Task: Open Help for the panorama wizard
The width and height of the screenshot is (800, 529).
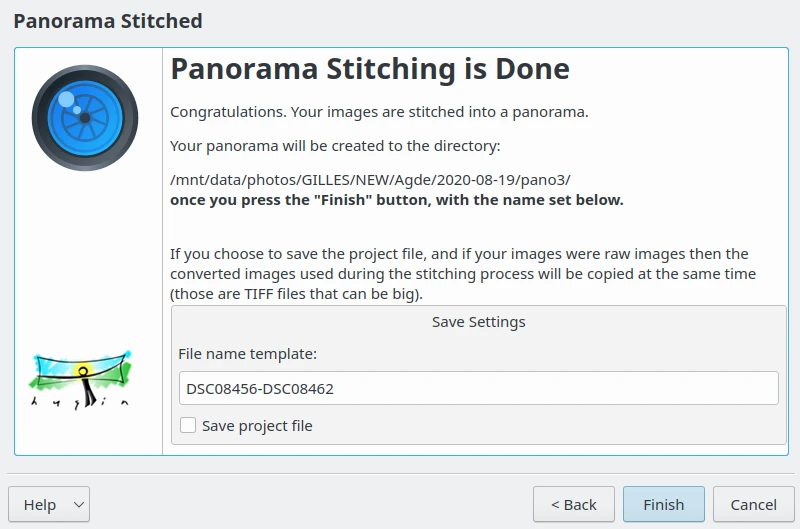Action: pos(40,505)
